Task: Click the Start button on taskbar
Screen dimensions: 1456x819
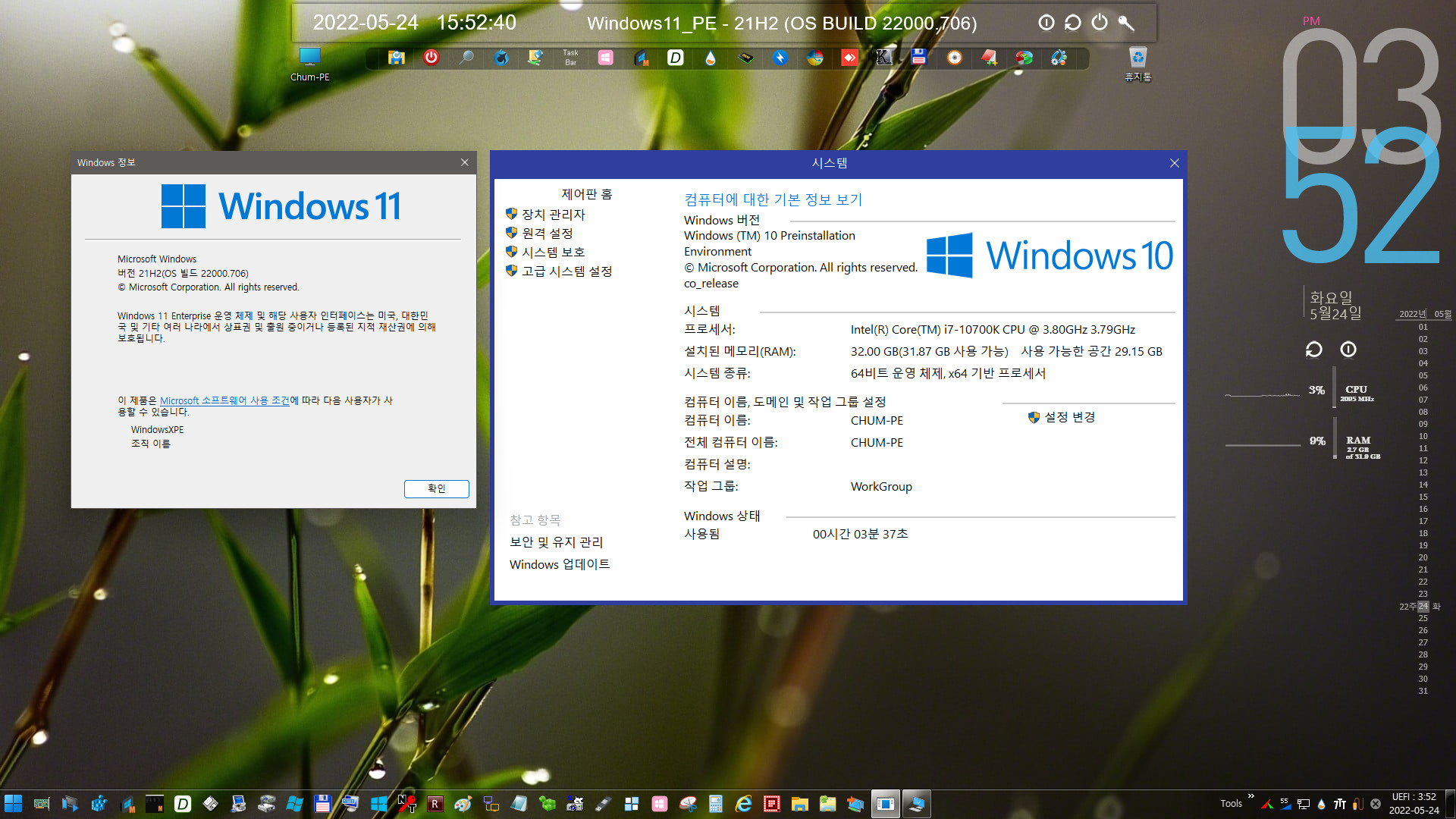Action: pyautogui.click(x=13, y=804)
